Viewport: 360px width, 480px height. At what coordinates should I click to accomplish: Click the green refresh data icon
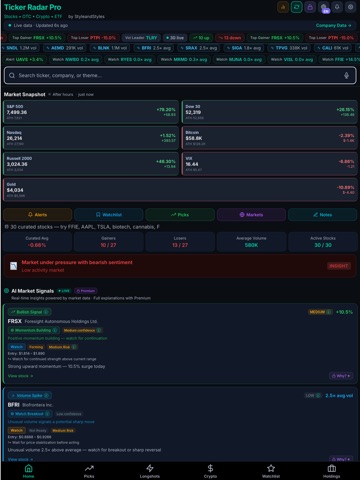[296, 7]
